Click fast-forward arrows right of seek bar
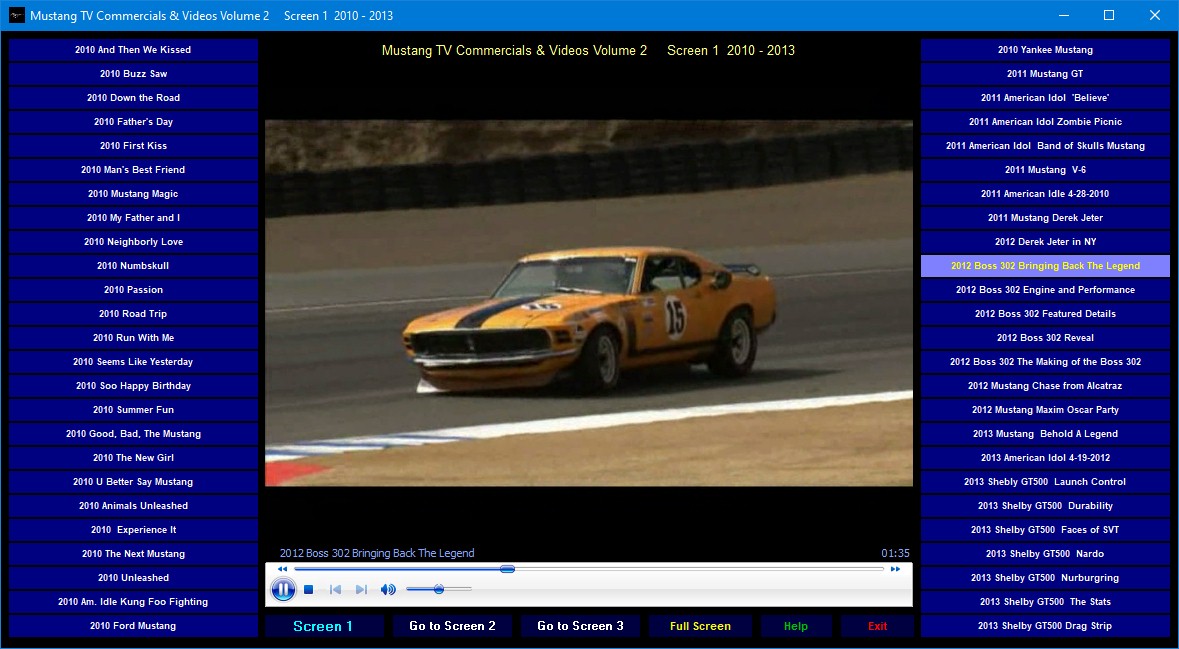Image resolution: width=1179 pixels, height=649 pixels. pos(895,569)
